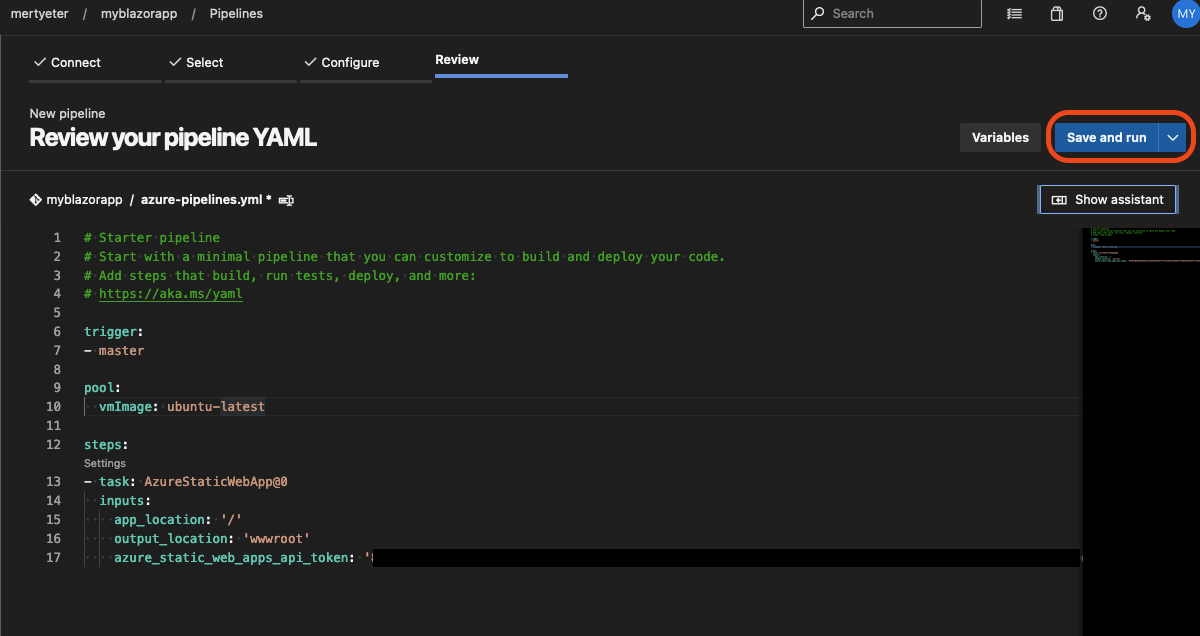This screenshot has width=1200, height=636.
Task: Click the pool: line
Action: (x=102, y=388)
